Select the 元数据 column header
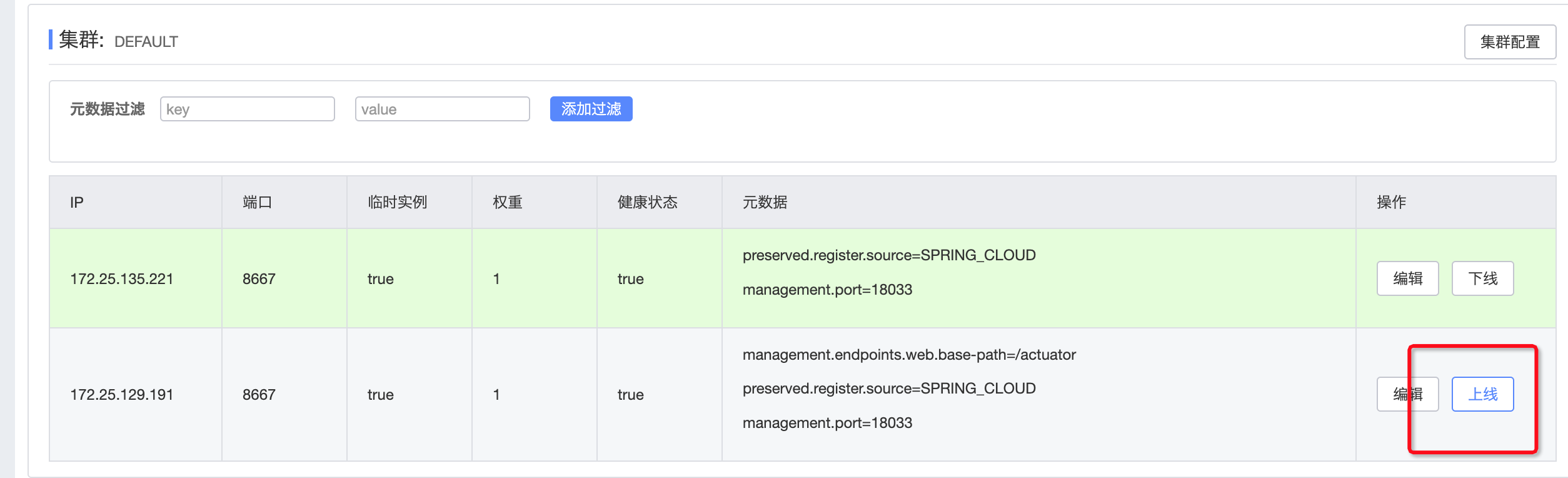The height and width of the screenshot is (478, 1568). [765, 202]
